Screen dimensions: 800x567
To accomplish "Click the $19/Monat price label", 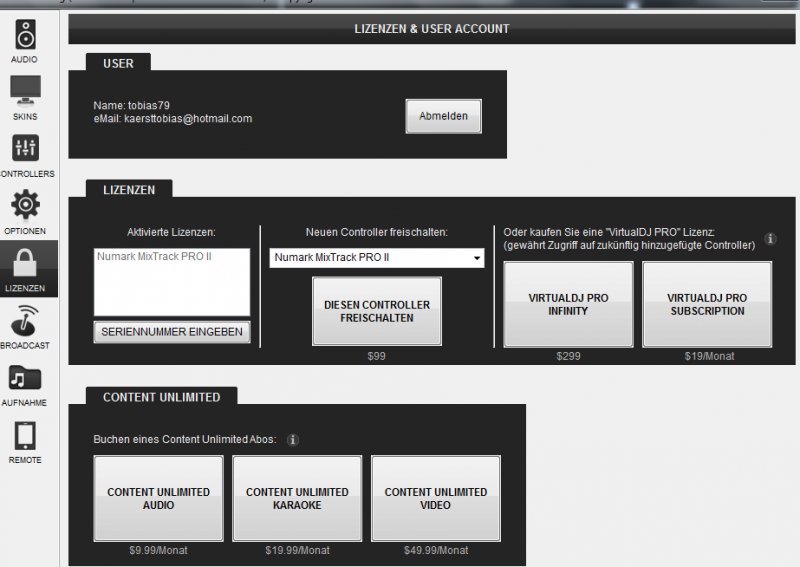I will point(709,356).
